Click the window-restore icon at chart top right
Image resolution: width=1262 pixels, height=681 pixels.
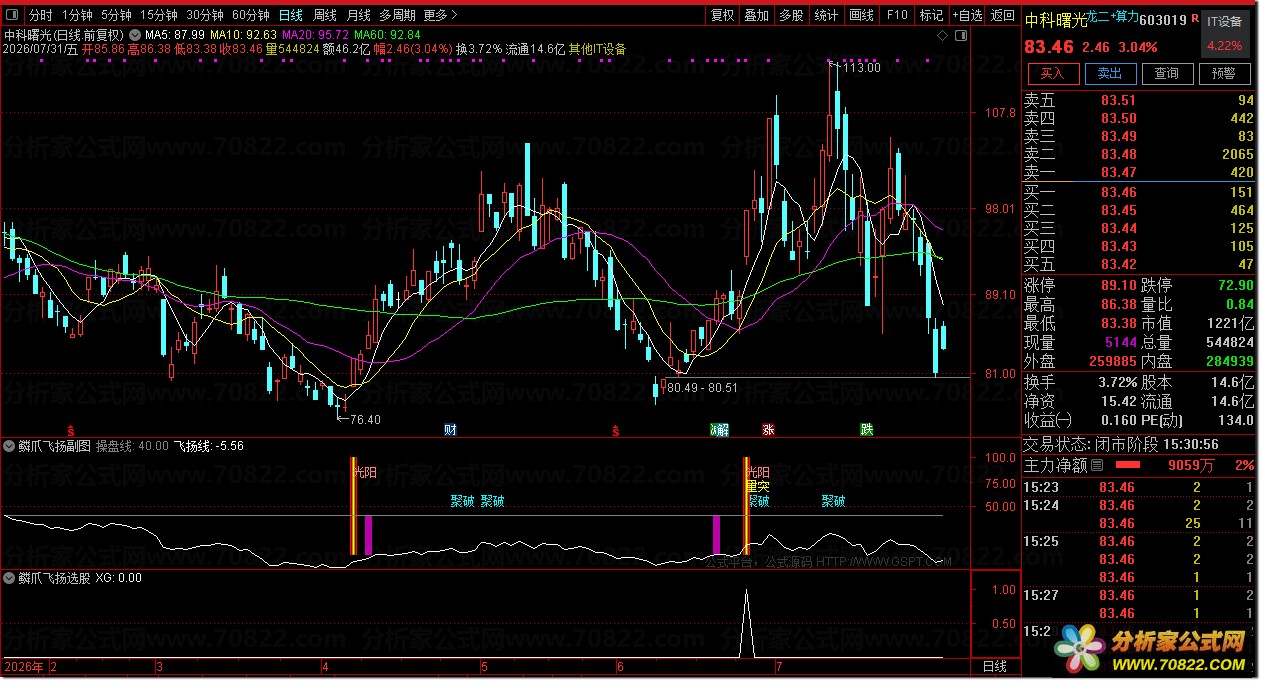pyautogui.click(x=961, y=34)
